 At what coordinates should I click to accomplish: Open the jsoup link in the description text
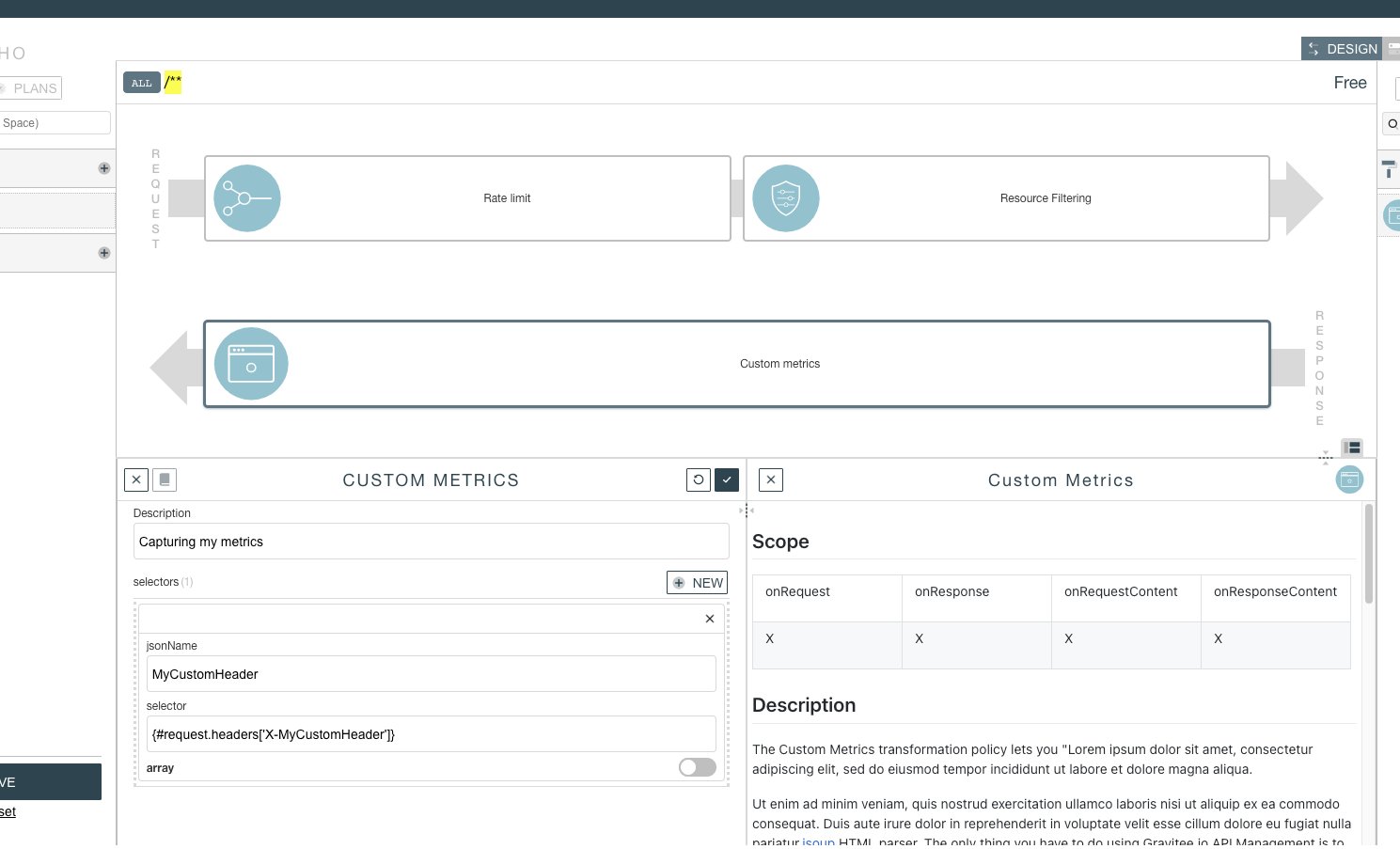click(x=816, y=841)
